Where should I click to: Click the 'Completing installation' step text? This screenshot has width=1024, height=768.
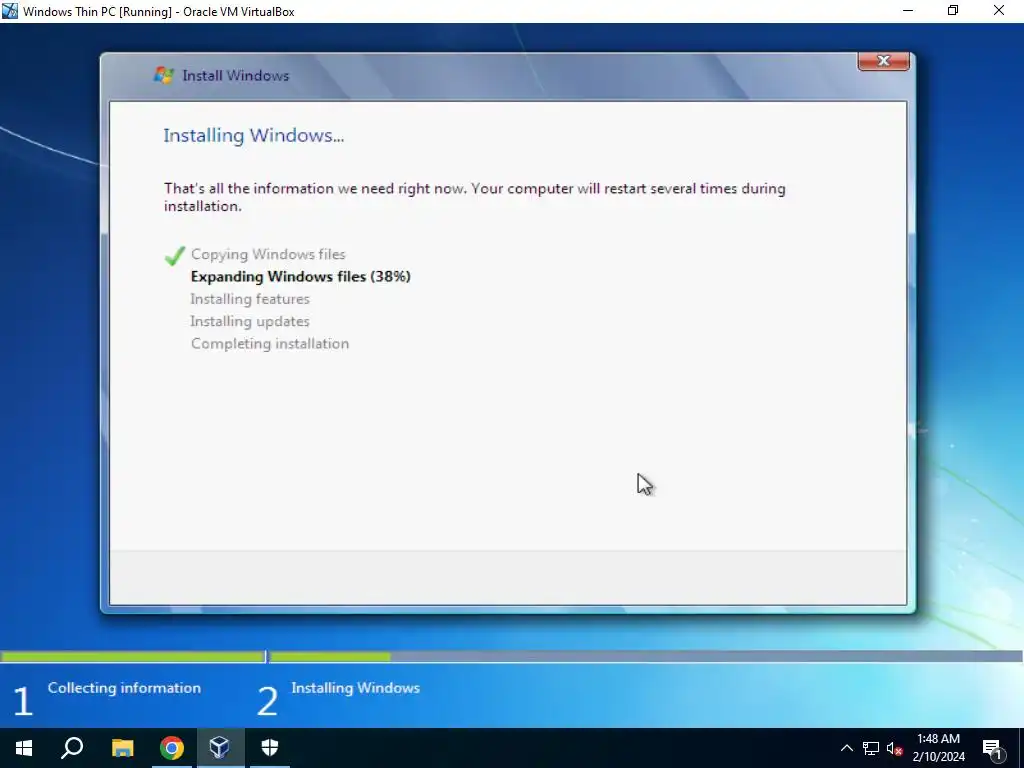pyautogui.click(x=270, y=344)
